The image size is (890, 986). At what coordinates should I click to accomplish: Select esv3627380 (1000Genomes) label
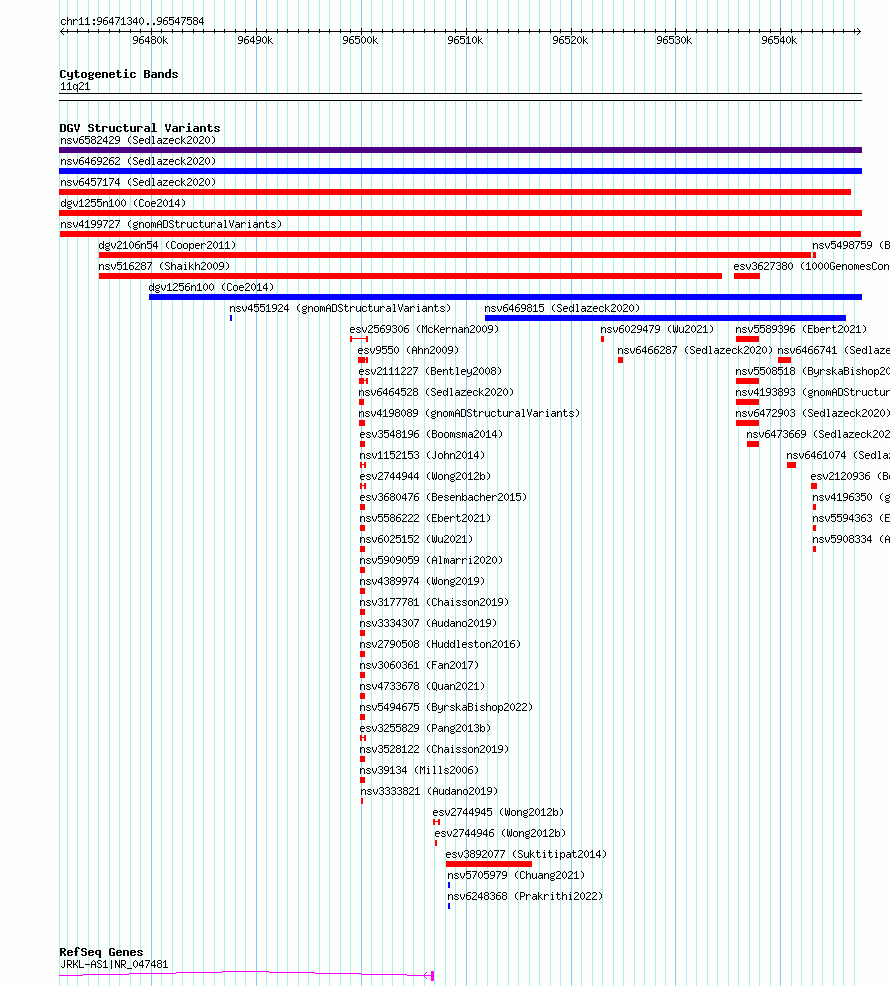(811, 267)
